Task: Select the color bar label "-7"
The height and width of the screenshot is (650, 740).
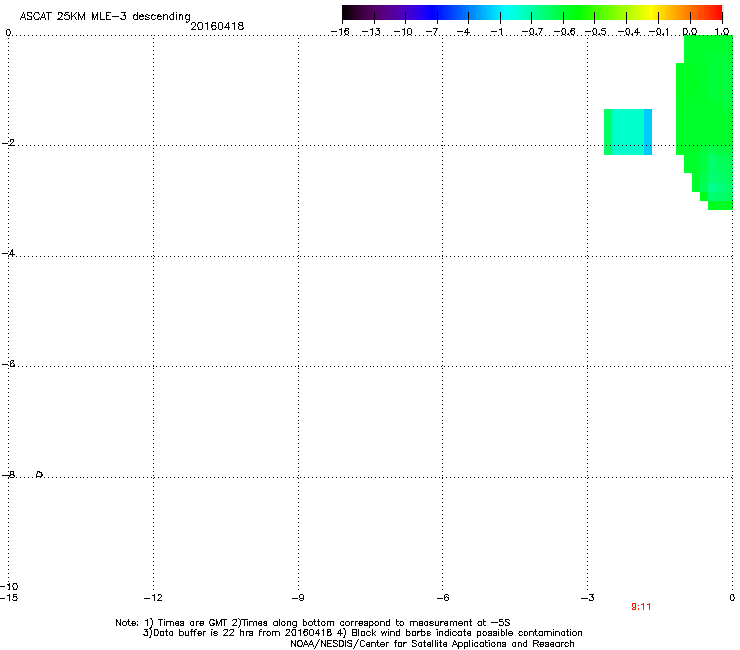Action: [x=432, y=32]
